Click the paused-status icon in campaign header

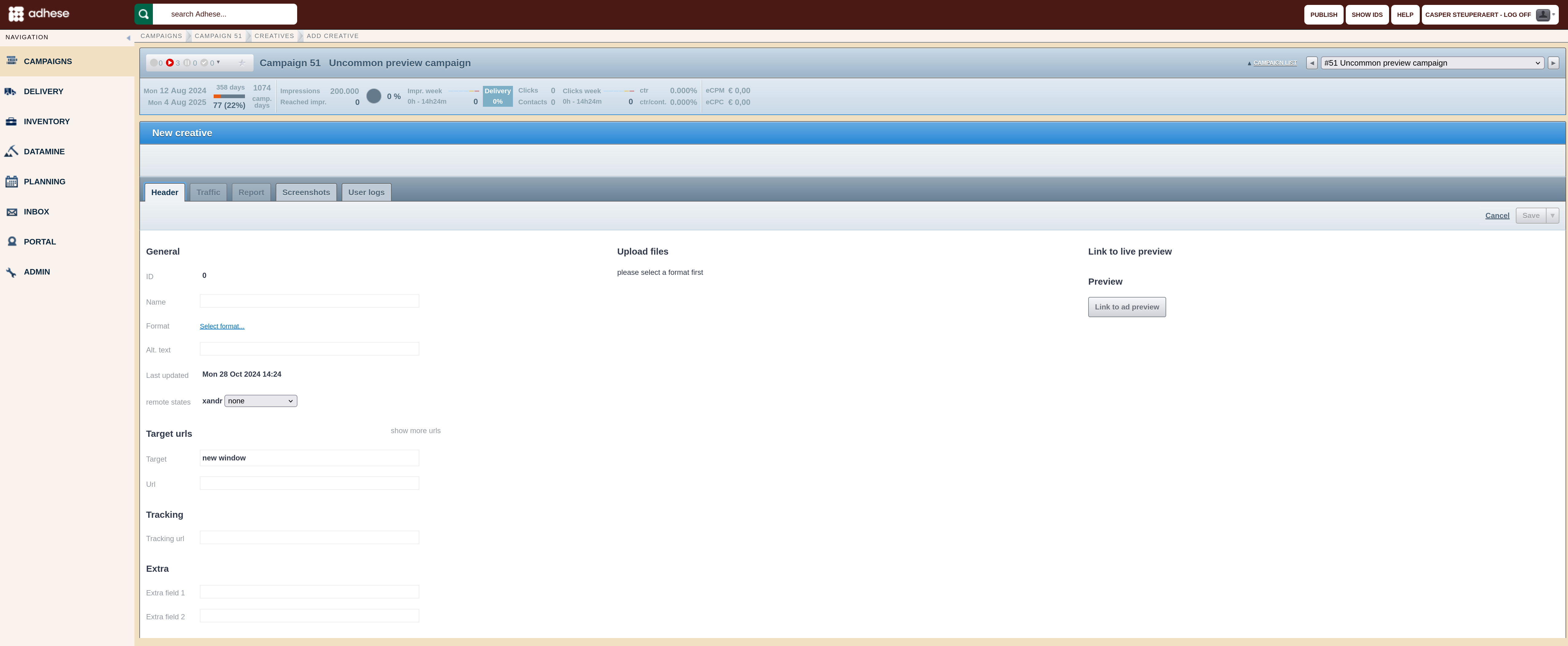point(187,63)
